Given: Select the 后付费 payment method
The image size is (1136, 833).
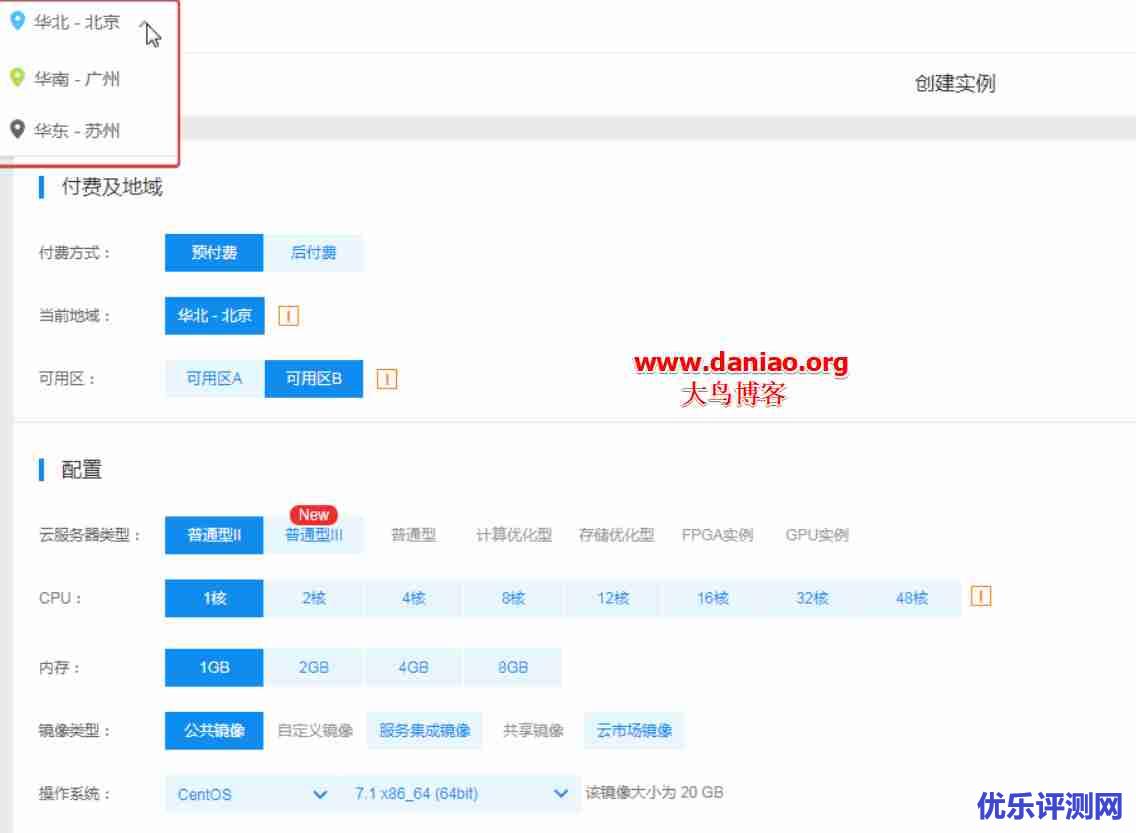Looking at the screenshot, I should point(313,252).
